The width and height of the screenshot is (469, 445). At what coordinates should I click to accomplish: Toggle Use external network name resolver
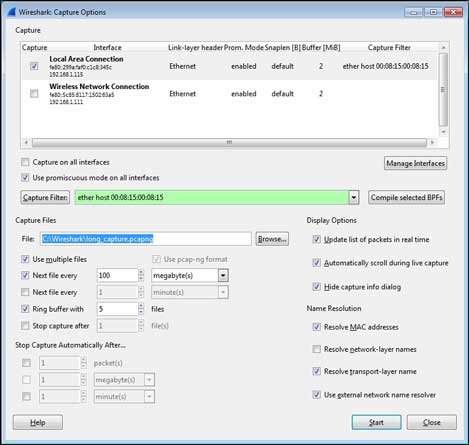coord(316,395)
